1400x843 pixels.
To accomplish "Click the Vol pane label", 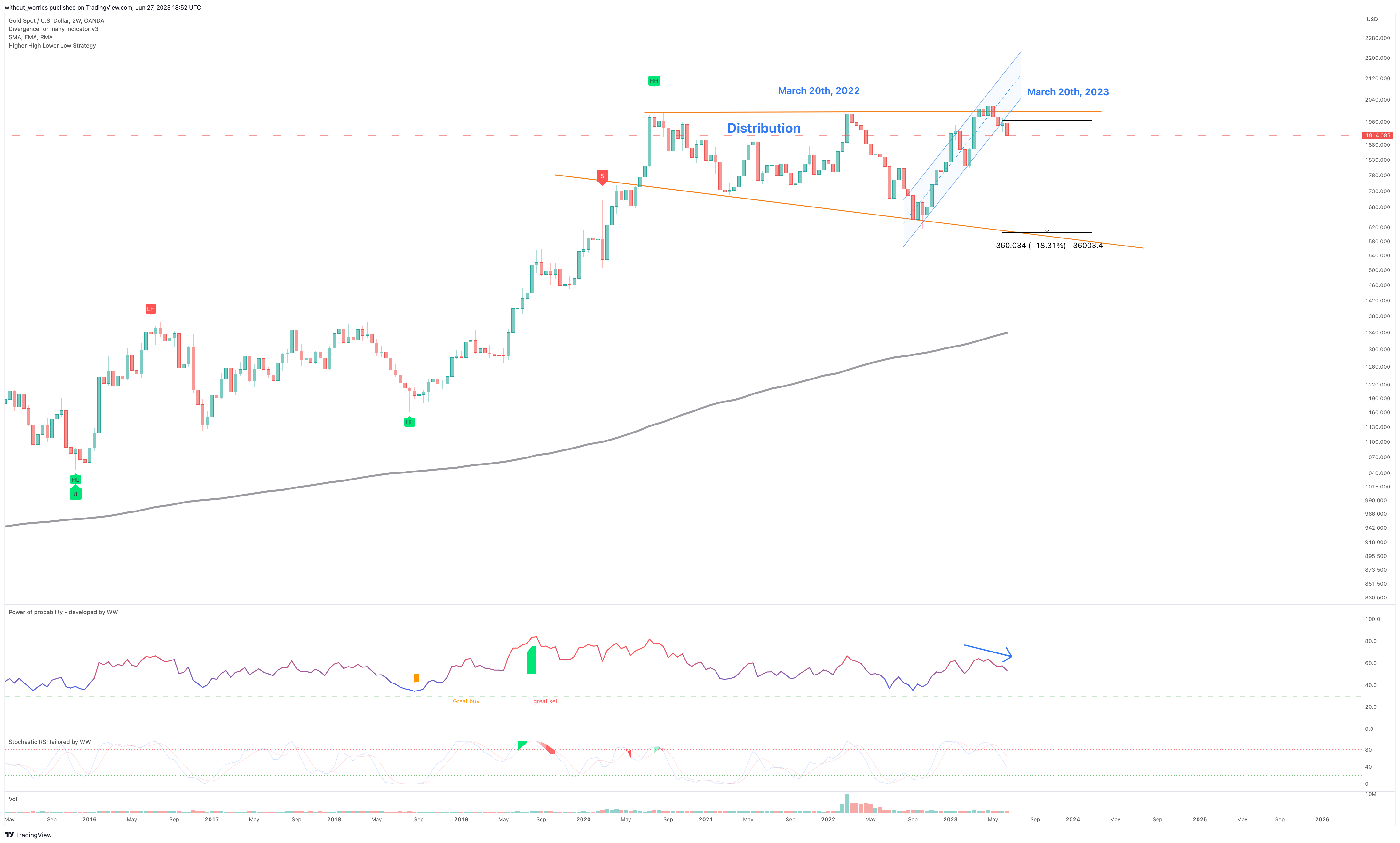I will pos(12,799).
